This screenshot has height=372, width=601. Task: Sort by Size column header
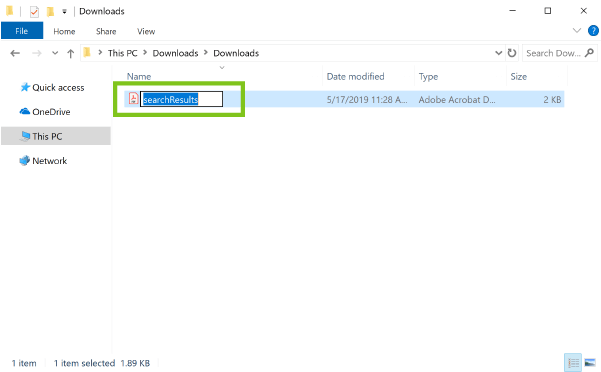point(519,77)
